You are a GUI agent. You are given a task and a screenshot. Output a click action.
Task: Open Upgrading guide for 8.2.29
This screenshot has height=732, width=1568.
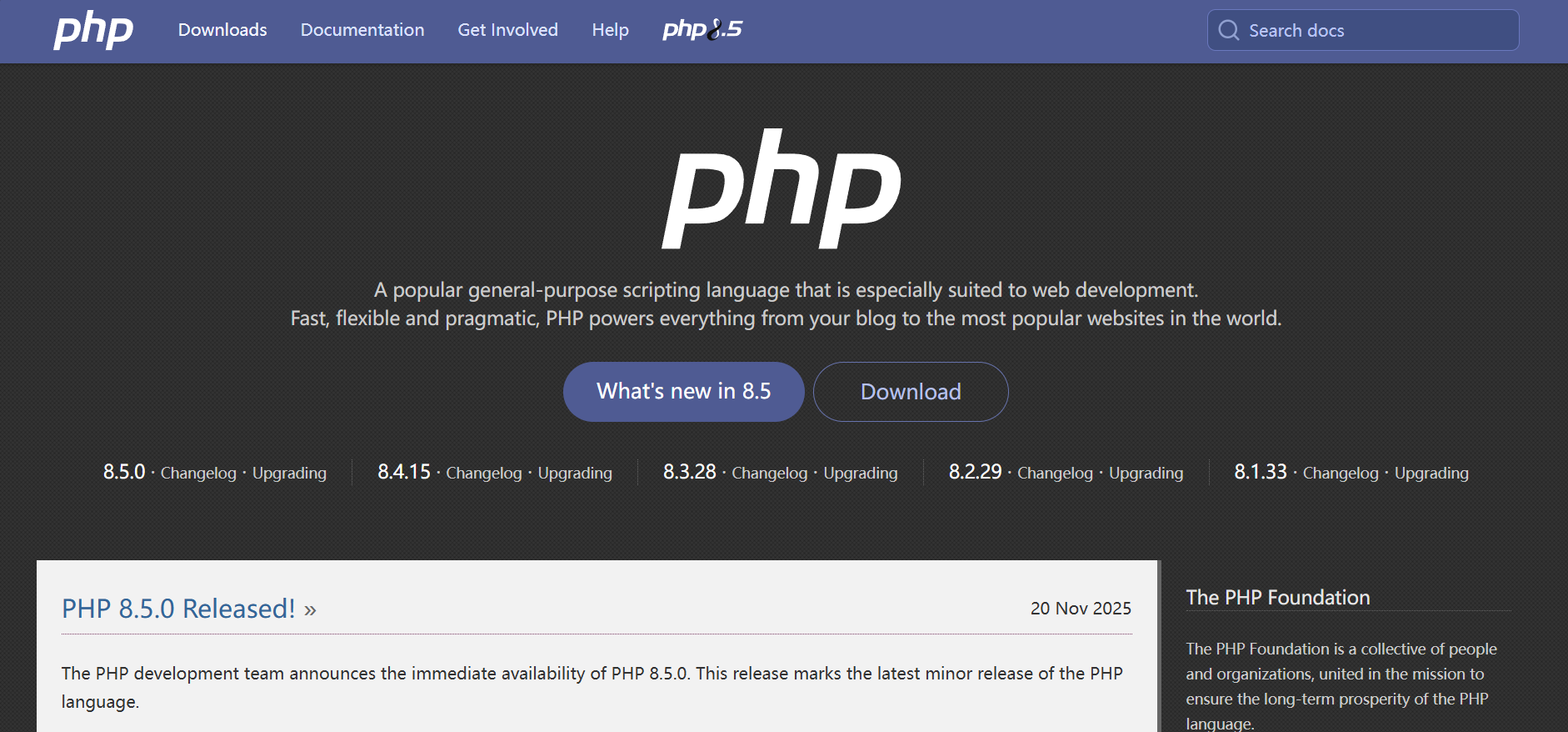click(1146, 473)
